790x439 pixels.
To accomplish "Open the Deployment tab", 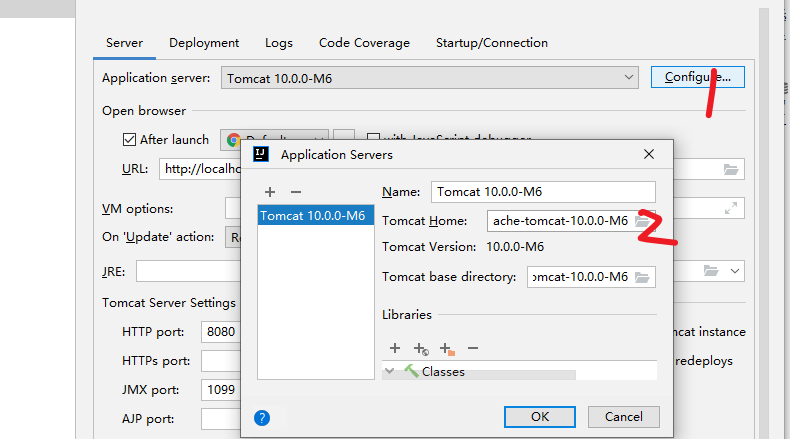I will click(x=204, y=43).
